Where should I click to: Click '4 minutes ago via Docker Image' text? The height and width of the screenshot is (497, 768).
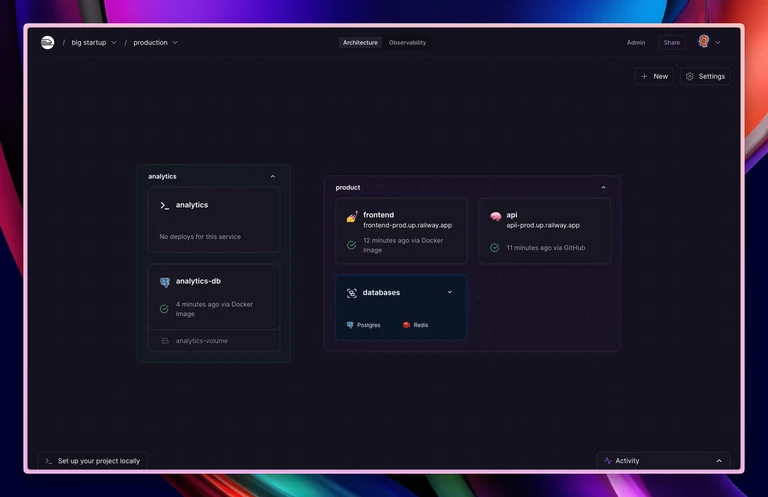tap(214, 309)
